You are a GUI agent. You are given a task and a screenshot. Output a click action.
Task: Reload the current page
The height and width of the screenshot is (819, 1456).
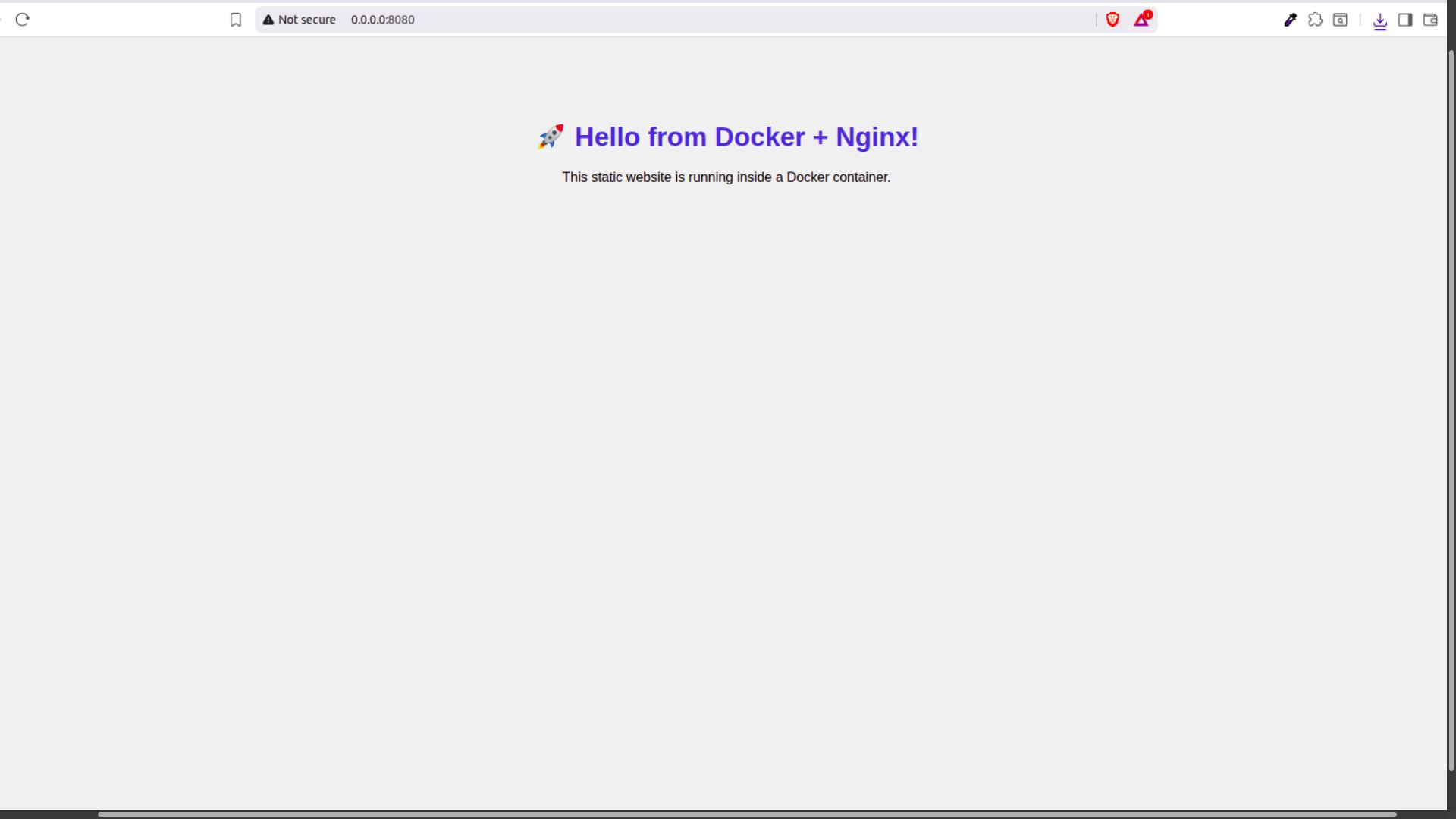coord(22,20)
